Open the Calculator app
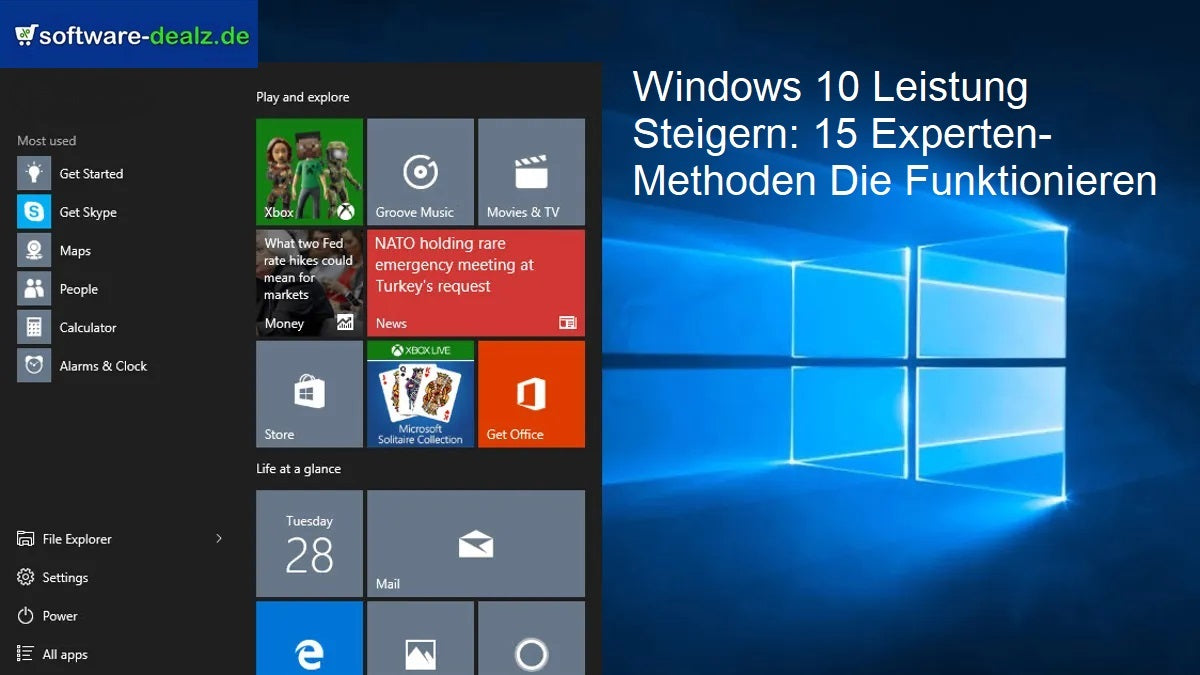This screenshot has width=1200, height=675. coord(88,327)
